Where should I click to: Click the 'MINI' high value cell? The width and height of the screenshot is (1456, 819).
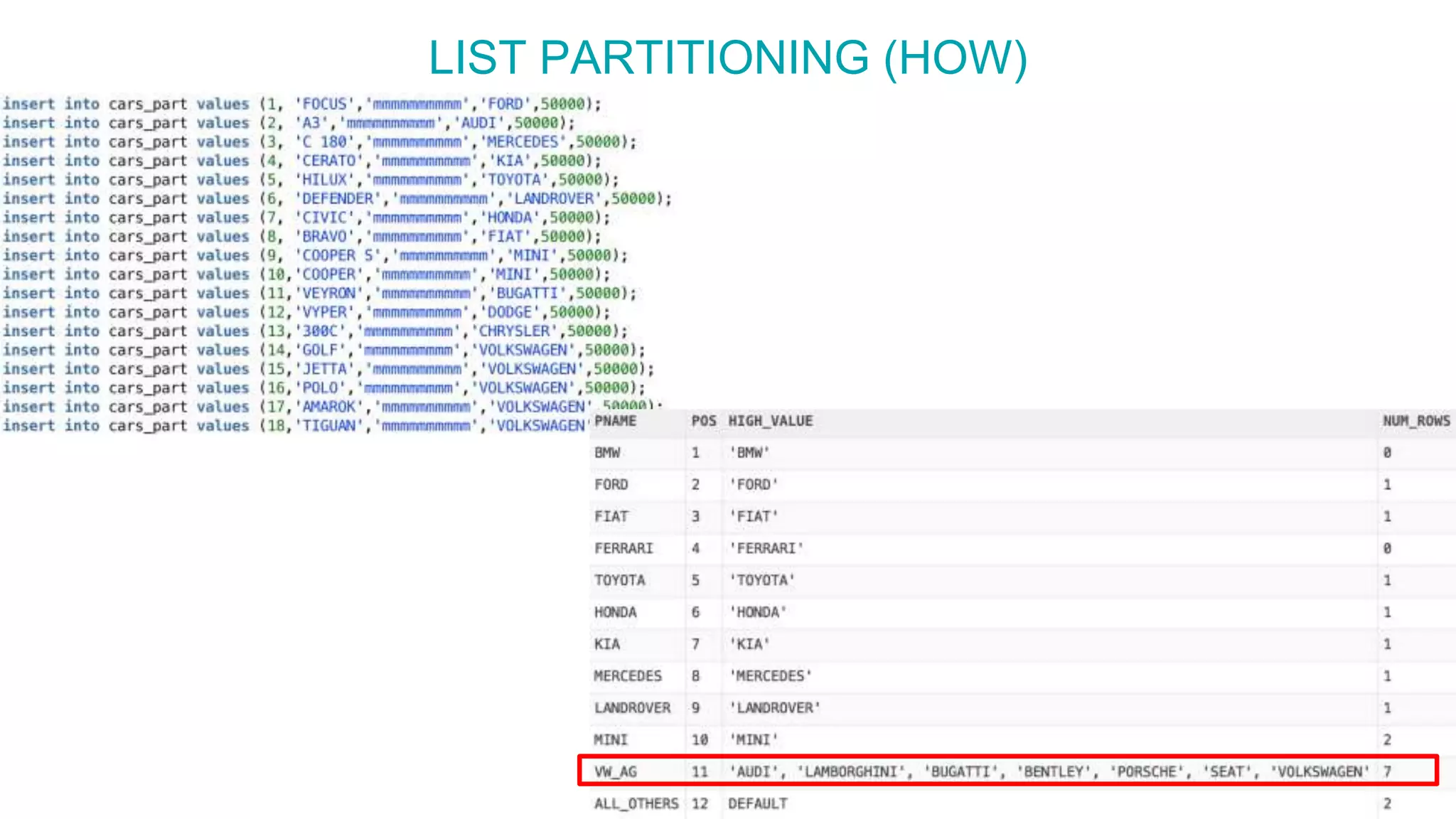(754, 740)
